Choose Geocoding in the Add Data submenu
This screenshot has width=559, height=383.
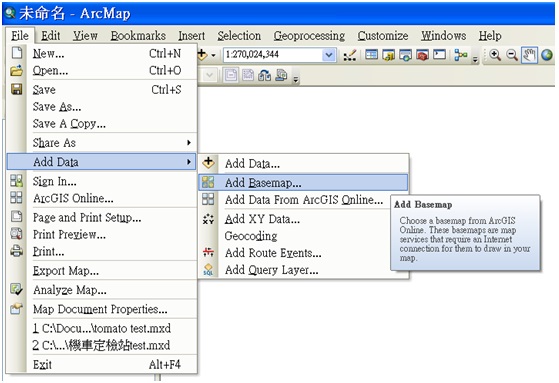pyautogui.click(x=294, y=236)
